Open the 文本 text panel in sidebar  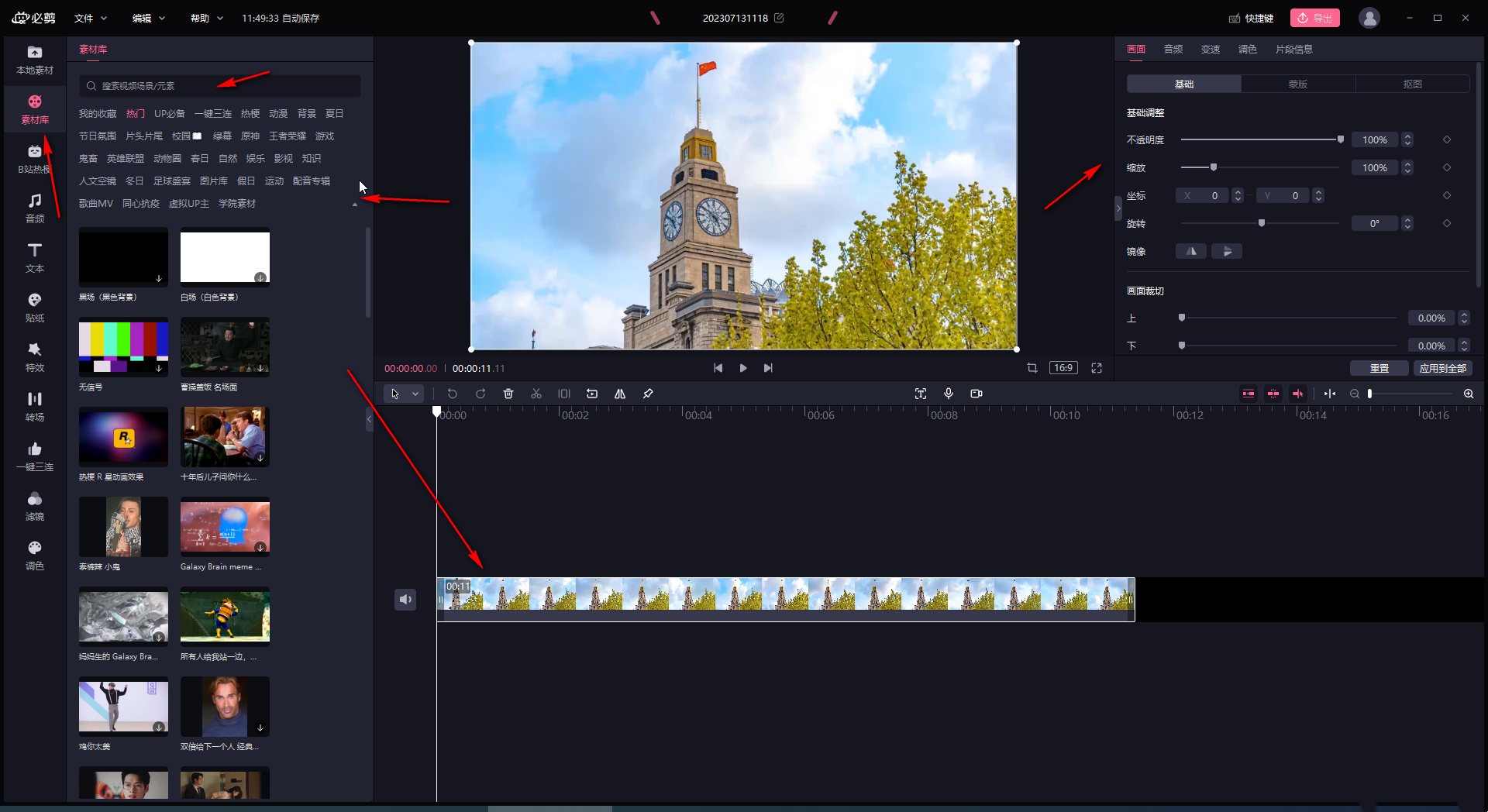click(35, 257)
